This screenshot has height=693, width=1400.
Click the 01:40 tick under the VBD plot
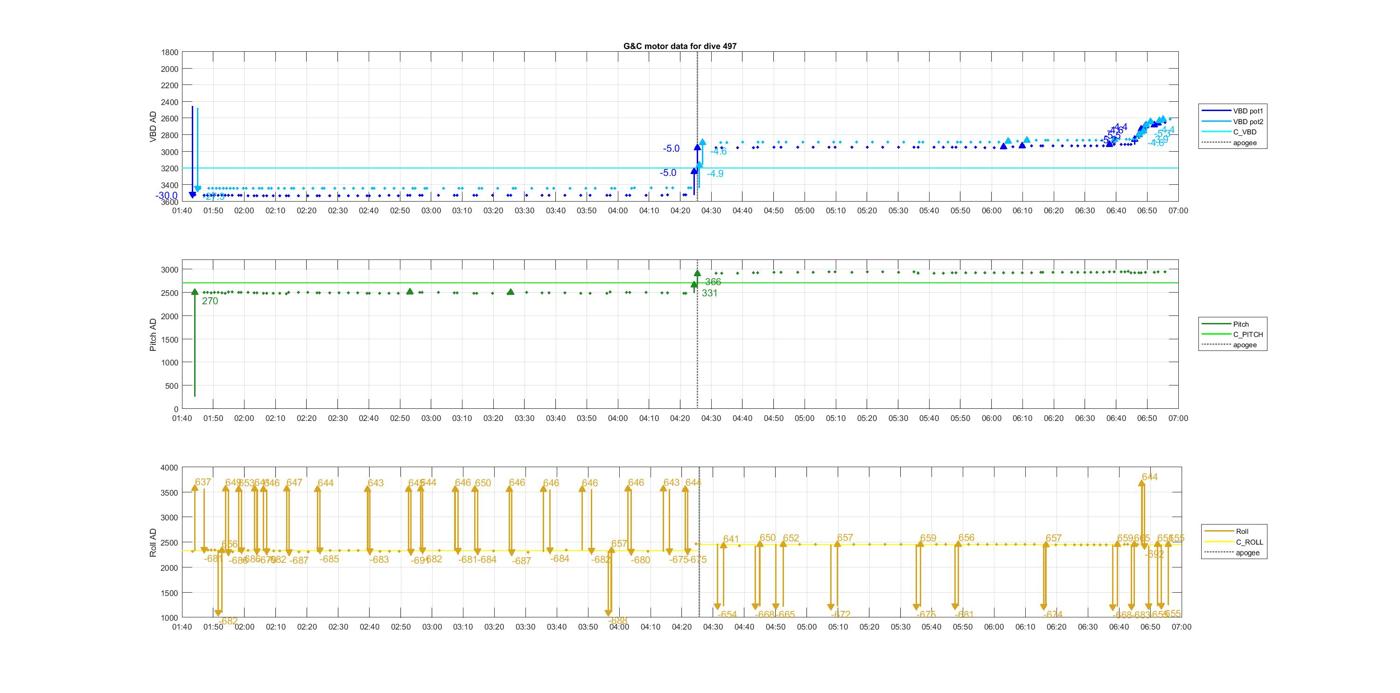(x=182, y=210)
